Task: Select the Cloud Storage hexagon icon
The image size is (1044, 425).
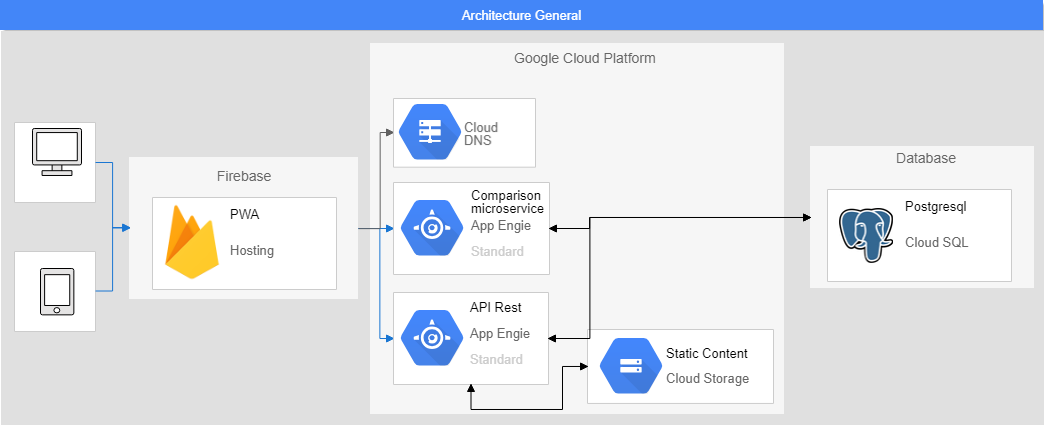Action: coord(630,366)
